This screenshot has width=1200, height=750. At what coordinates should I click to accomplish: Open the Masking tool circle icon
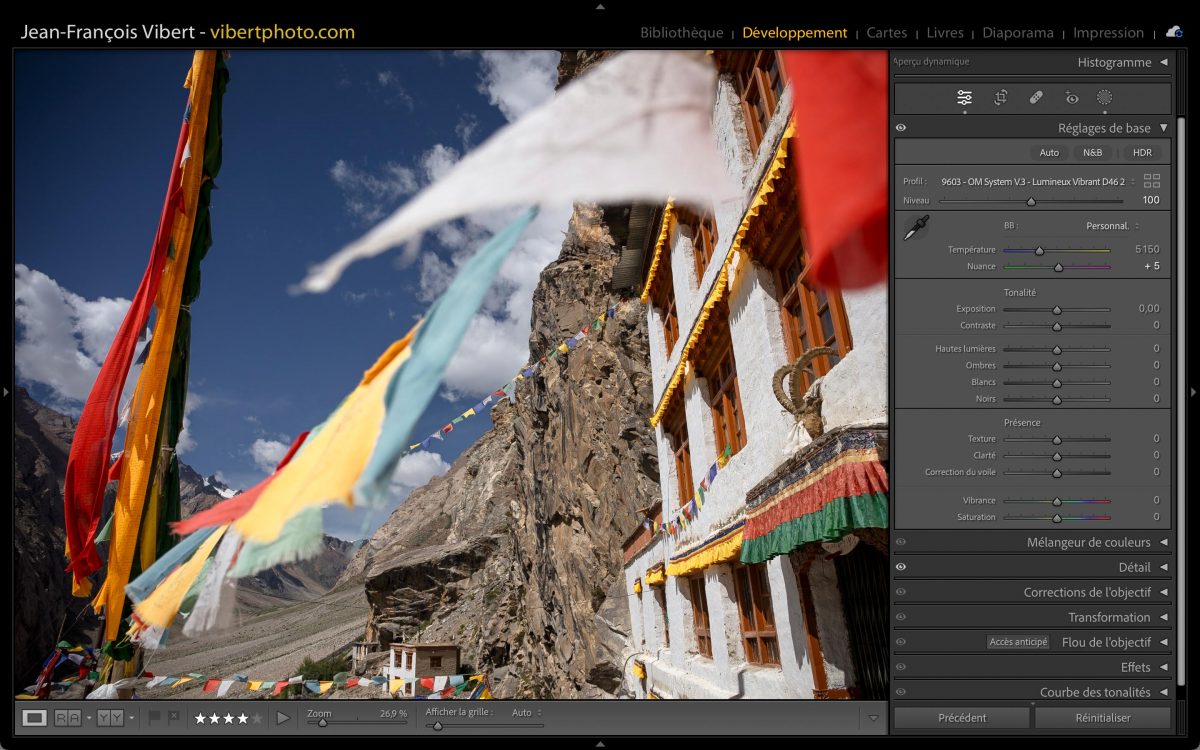coord(1104,98)
